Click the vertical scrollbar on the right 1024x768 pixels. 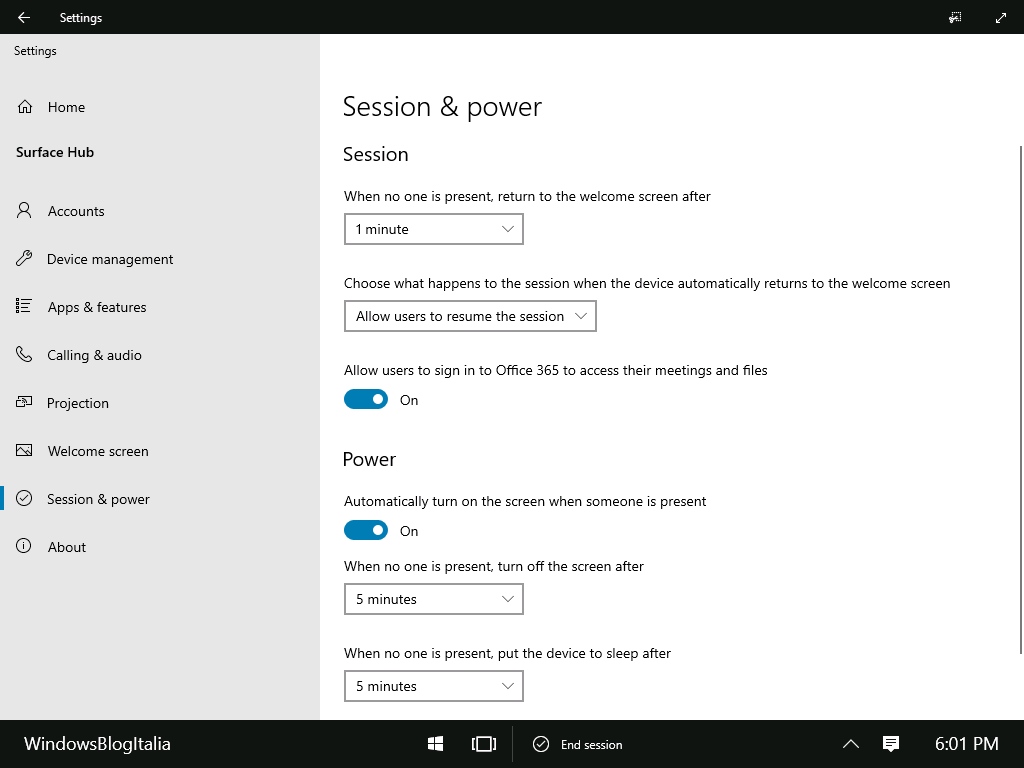1021,399
